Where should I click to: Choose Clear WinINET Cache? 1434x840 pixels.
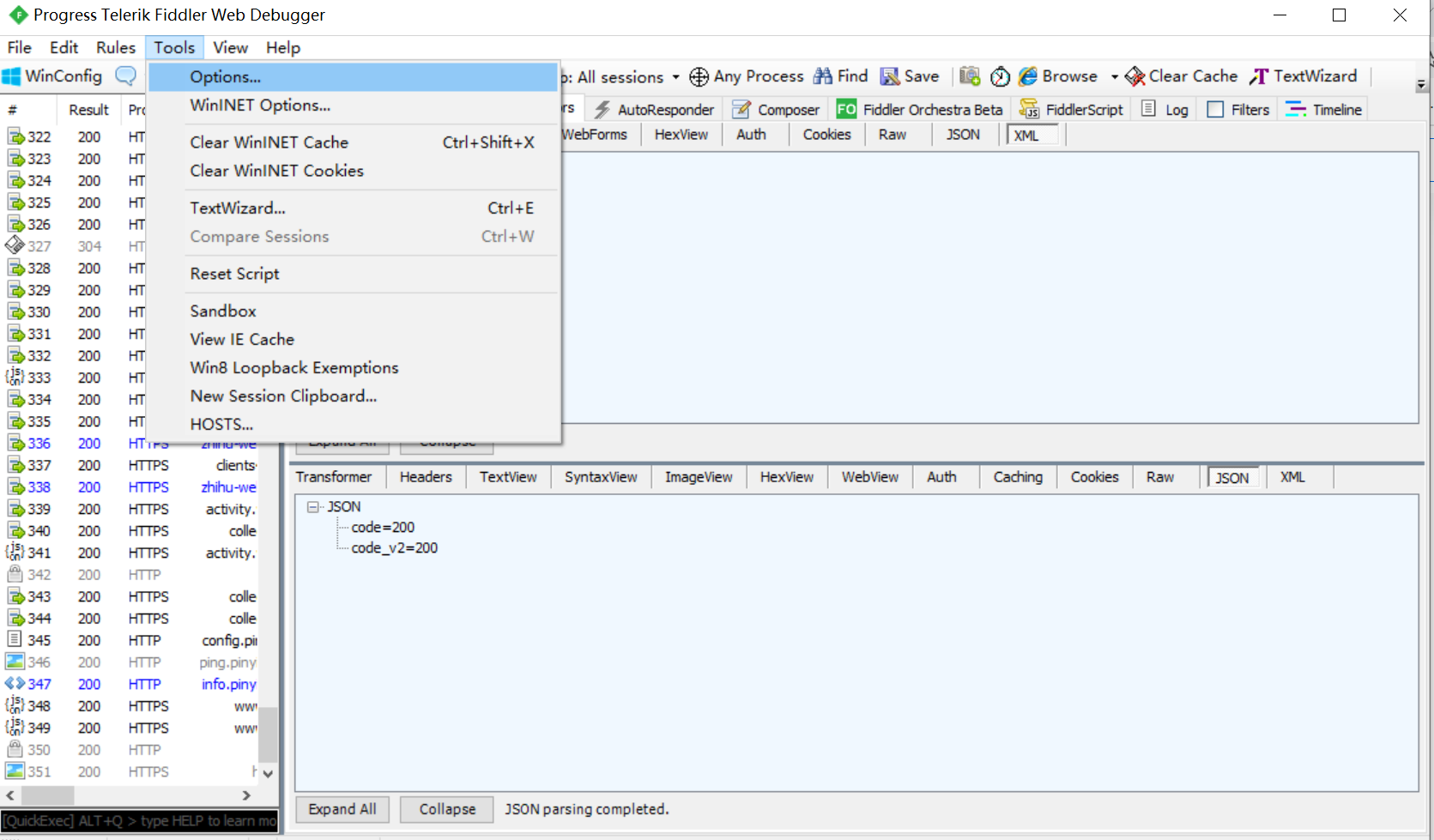[353, 142]
